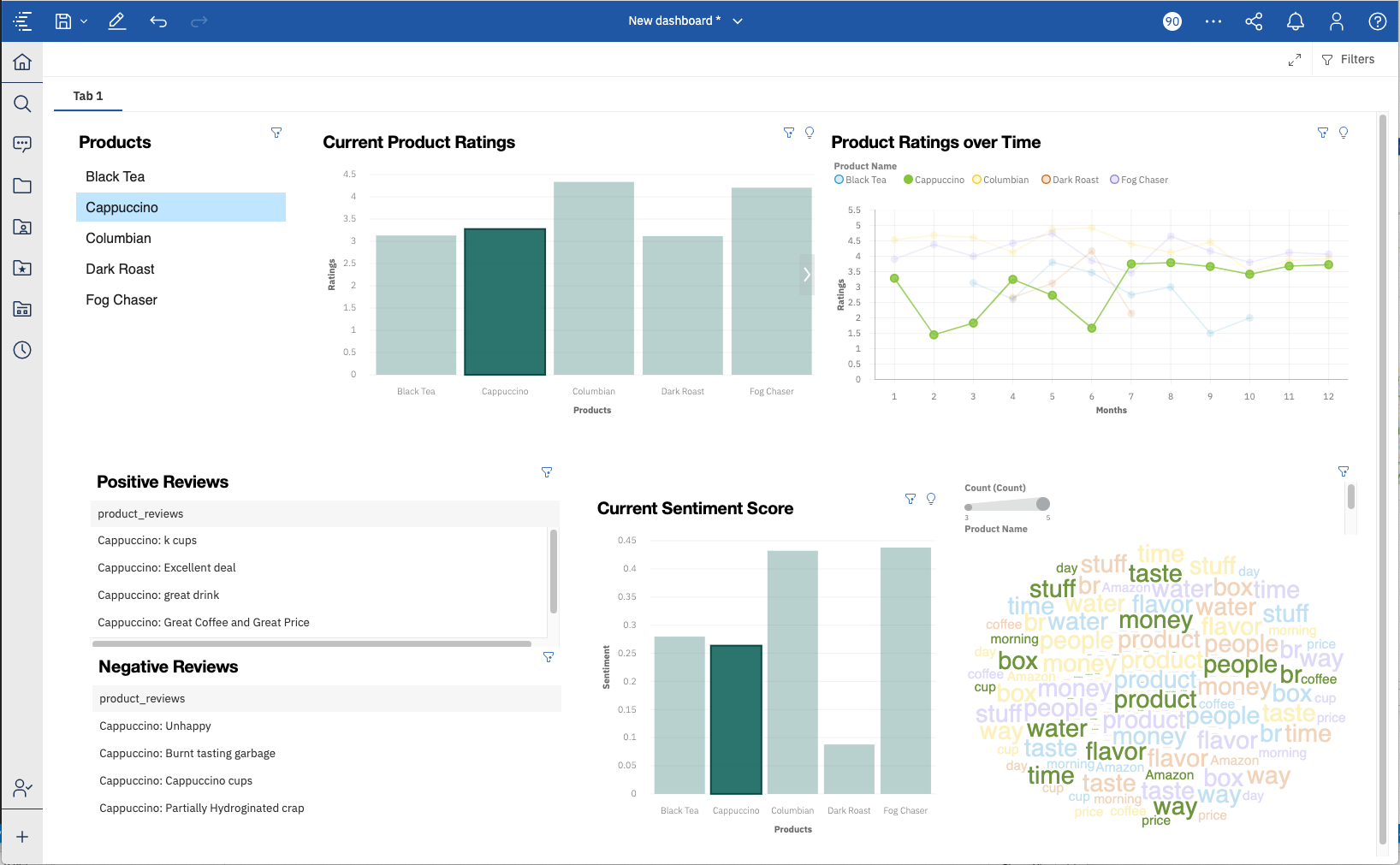Screen dimensions: 1400x865
Task: Open My content folder in sidebar
Action: coord(22,186)
